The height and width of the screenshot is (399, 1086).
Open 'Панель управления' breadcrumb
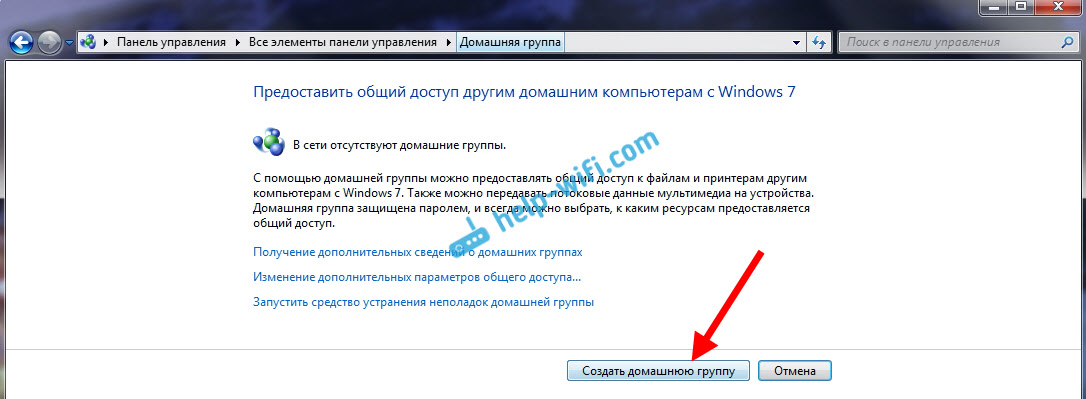tap(171, 42)
